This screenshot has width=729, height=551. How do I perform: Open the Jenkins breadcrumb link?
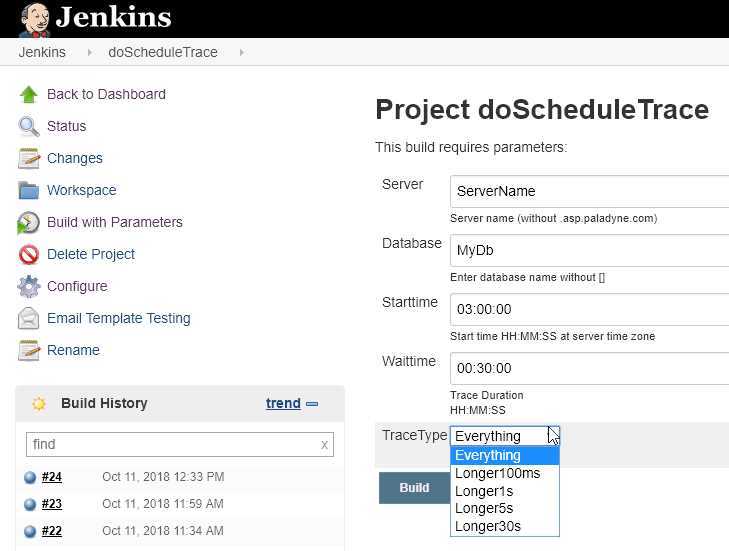pyautogui.click(x=42, y=52)
